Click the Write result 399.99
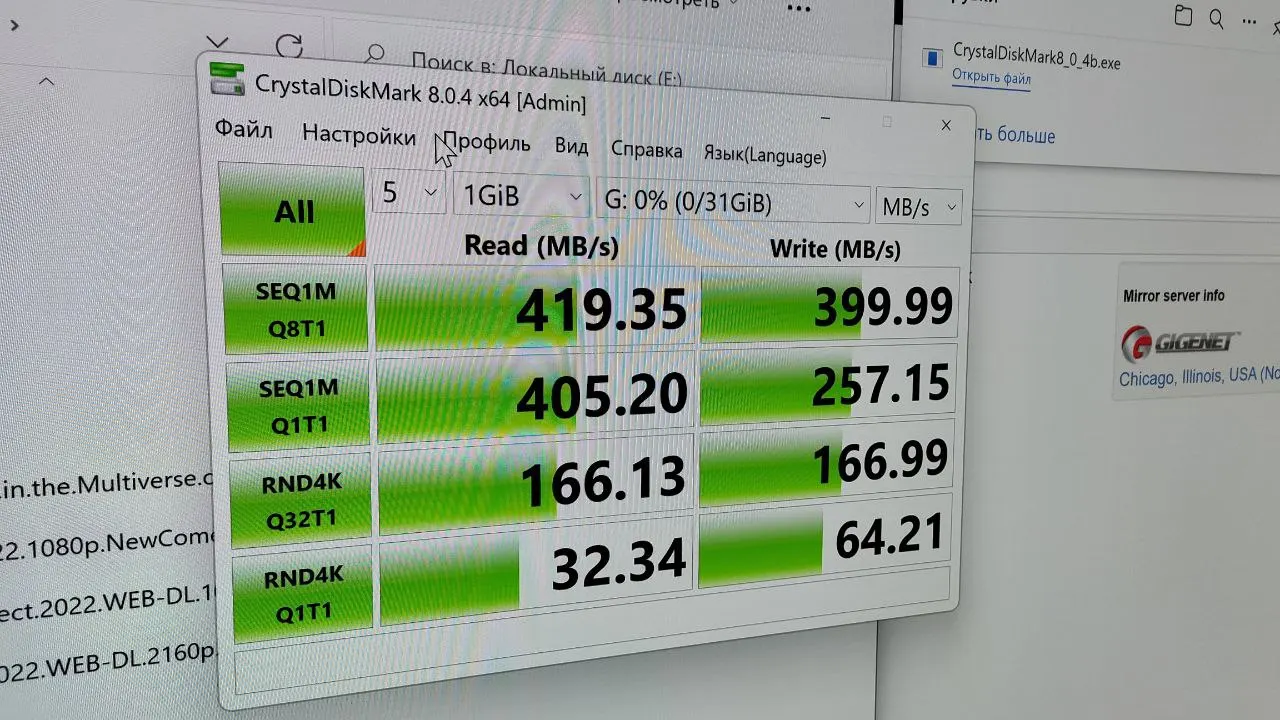This screenshot has height=720, width=1280. click(829, 305)
